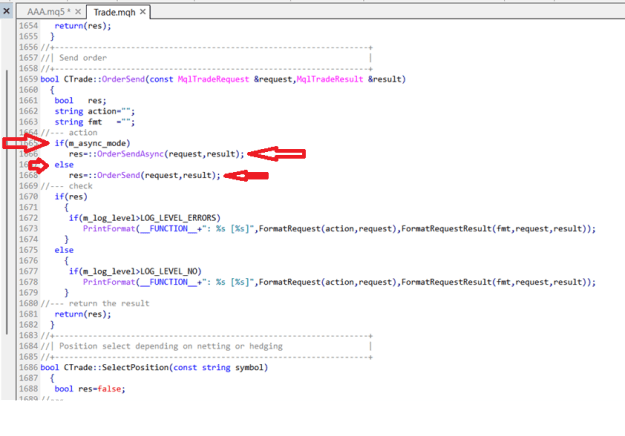Click 'FormatRequestResult' on line 1673

(446, 229)
